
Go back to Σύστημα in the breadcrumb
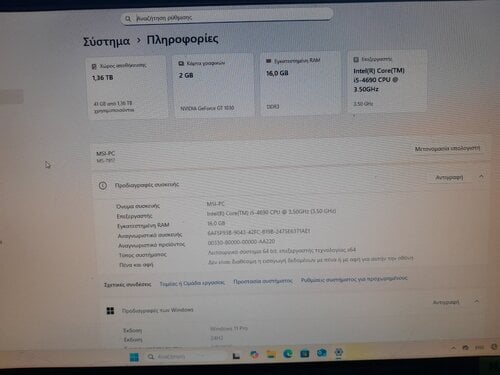click(x=106, y=42)
